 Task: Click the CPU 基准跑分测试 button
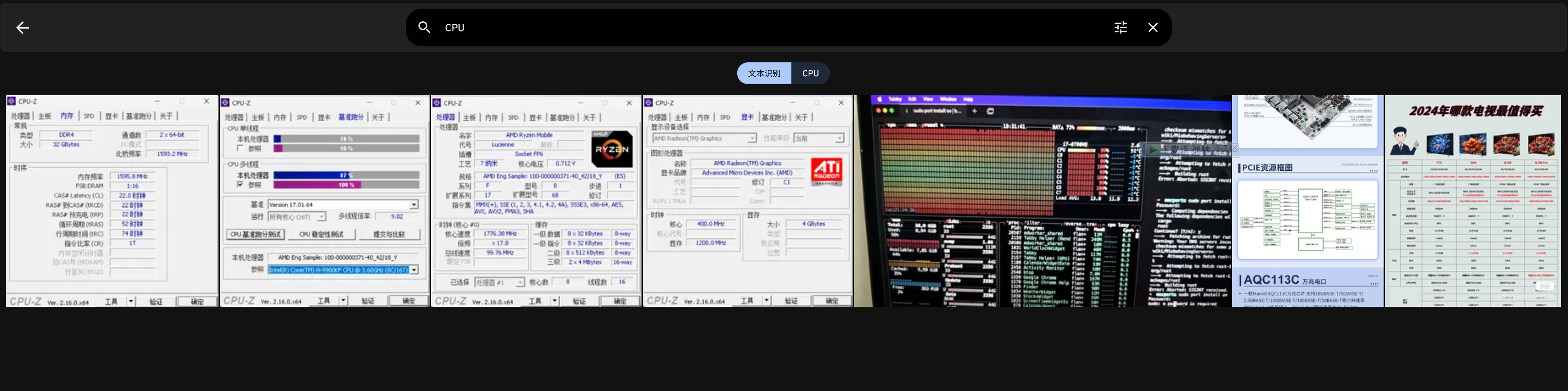(255, 234)
